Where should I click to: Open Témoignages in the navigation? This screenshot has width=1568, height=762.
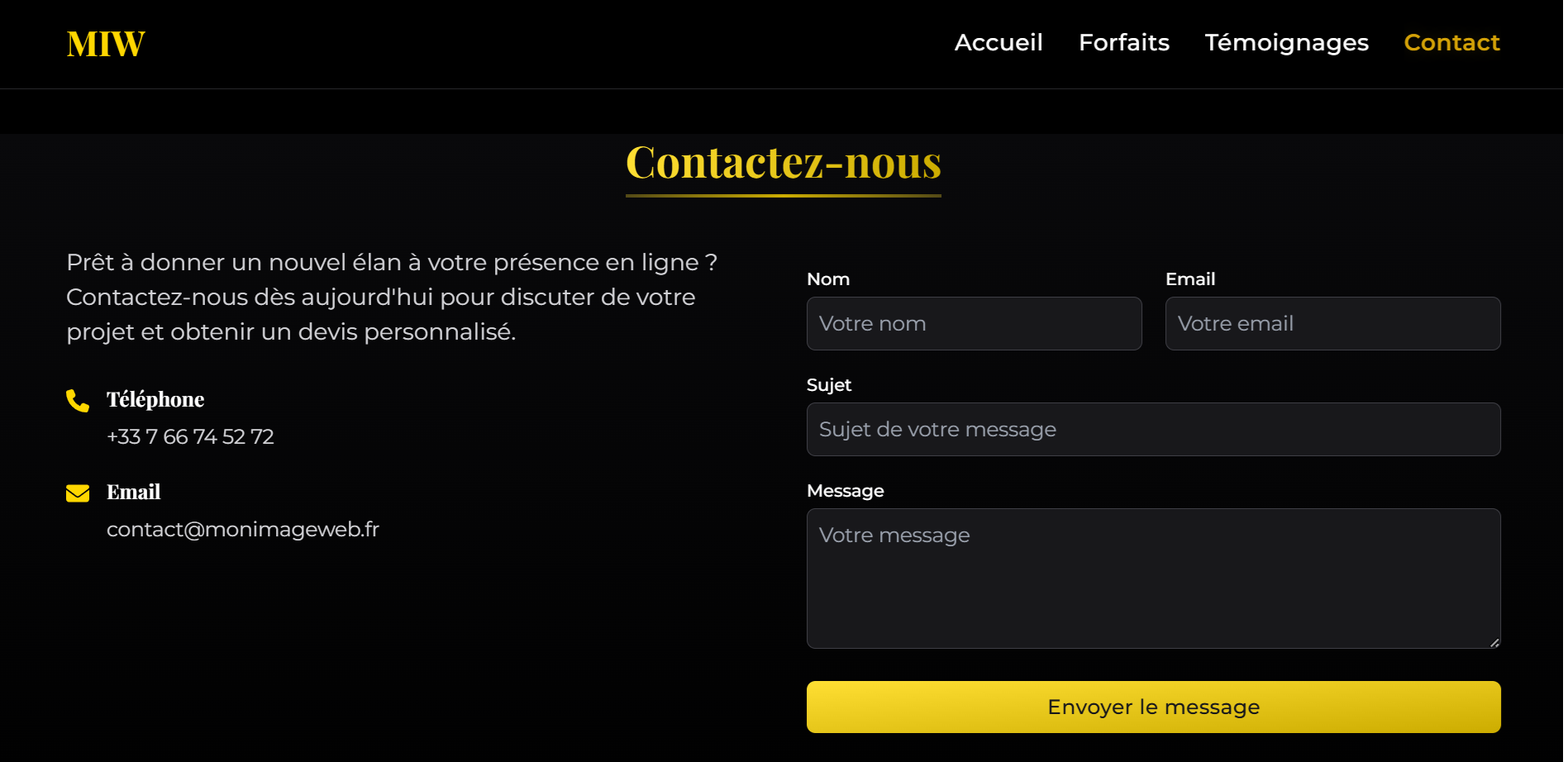[1287, 42]
